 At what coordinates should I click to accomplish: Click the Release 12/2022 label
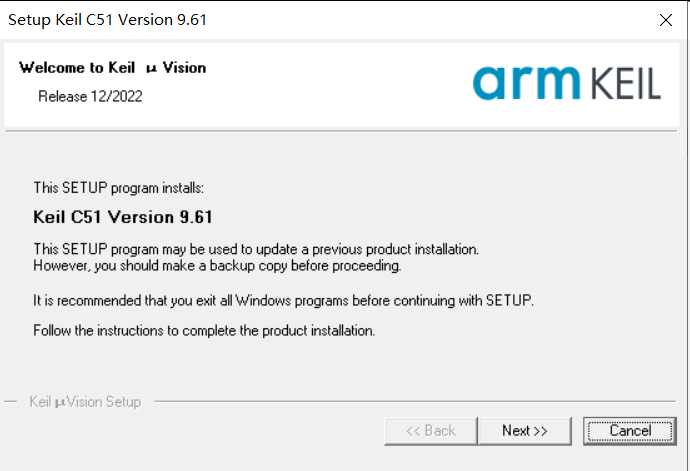tap(90, 96)
